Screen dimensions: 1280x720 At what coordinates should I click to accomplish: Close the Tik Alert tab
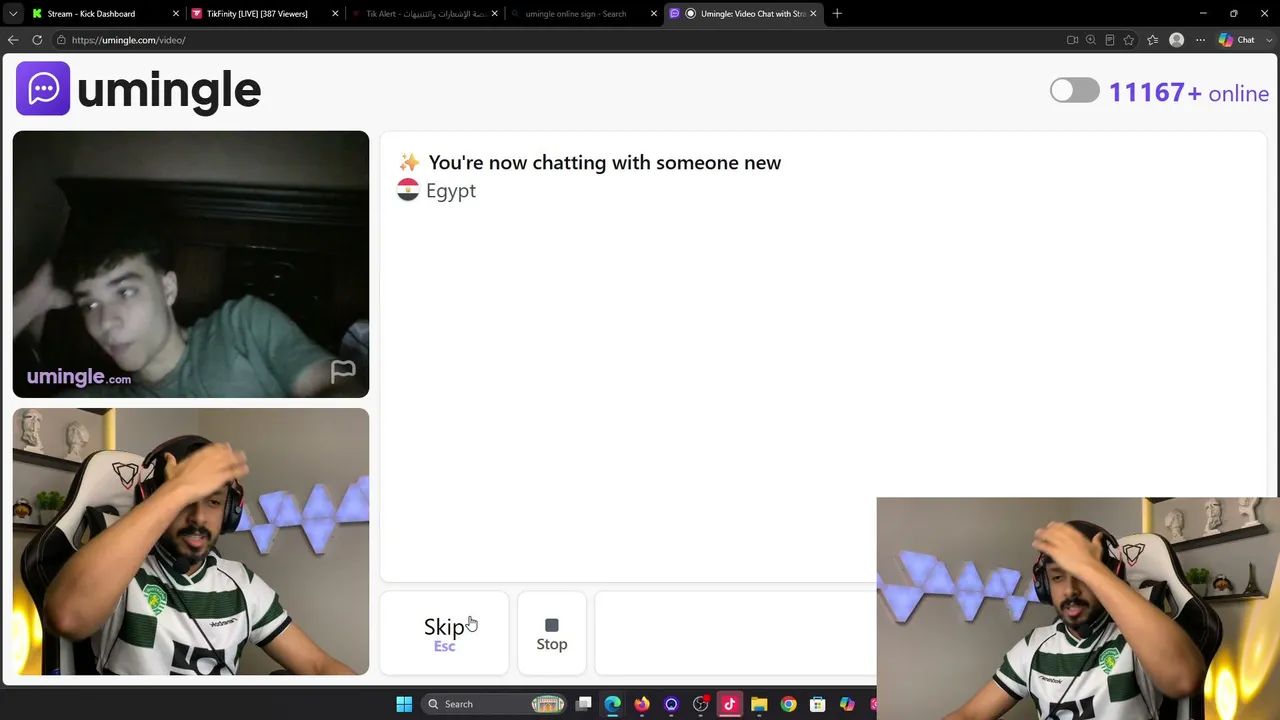pos(494,14)
